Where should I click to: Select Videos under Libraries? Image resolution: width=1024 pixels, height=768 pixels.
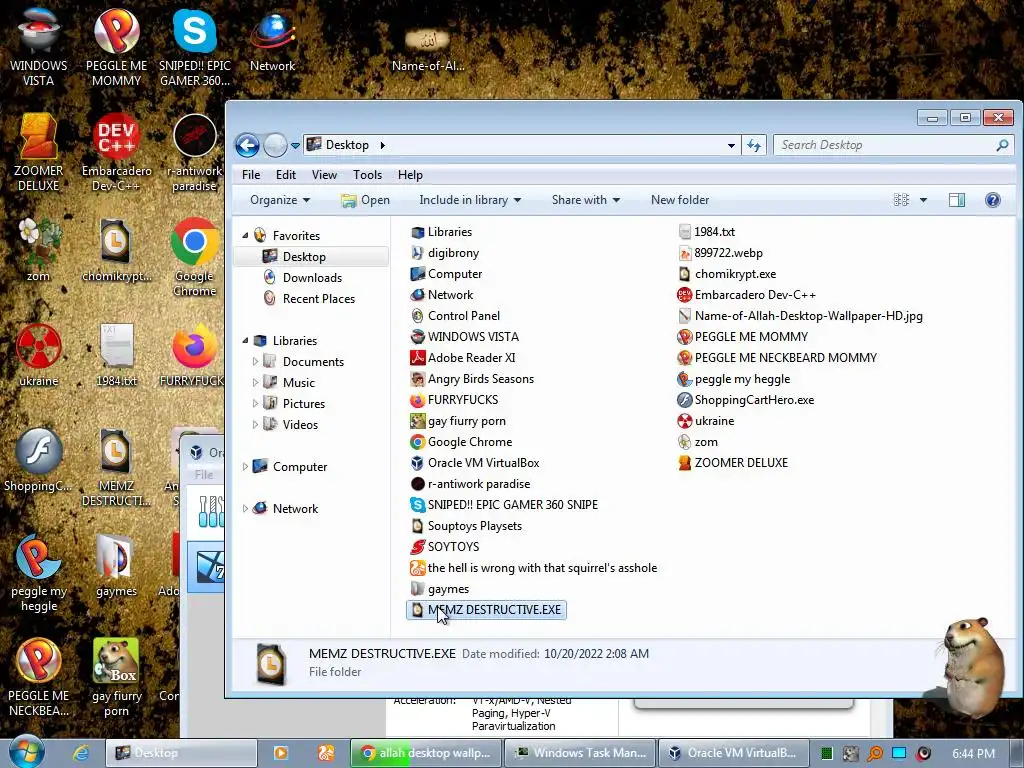[x=300, y=424]
